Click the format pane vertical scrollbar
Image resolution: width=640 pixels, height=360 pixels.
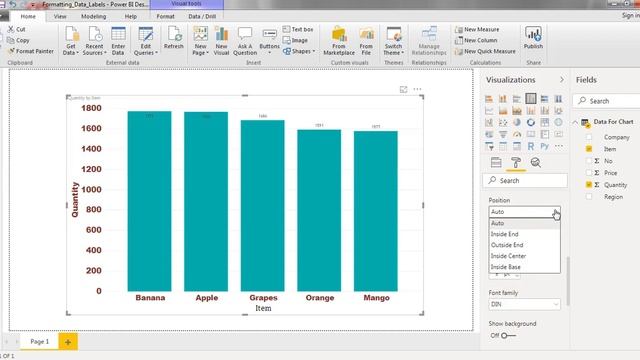point(568,282)
